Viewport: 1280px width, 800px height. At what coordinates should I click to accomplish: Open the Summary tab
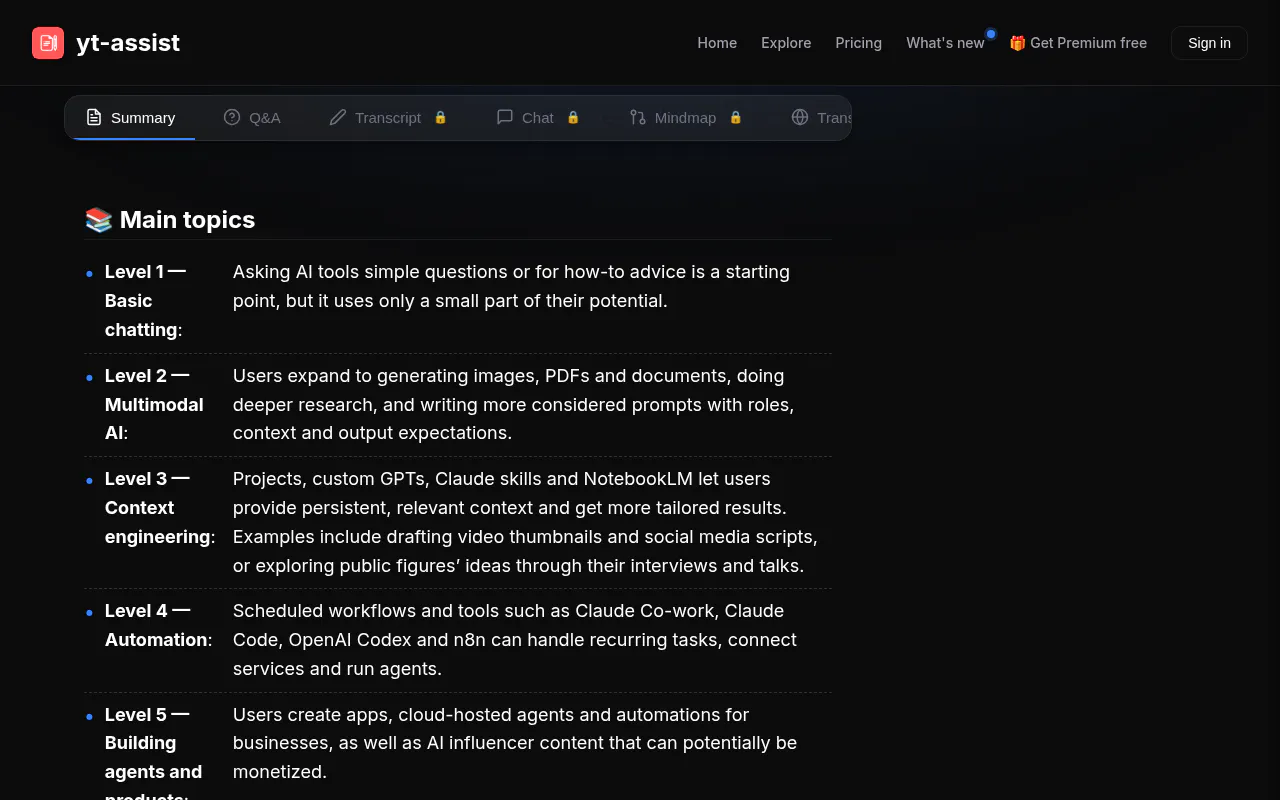[131, 117]
